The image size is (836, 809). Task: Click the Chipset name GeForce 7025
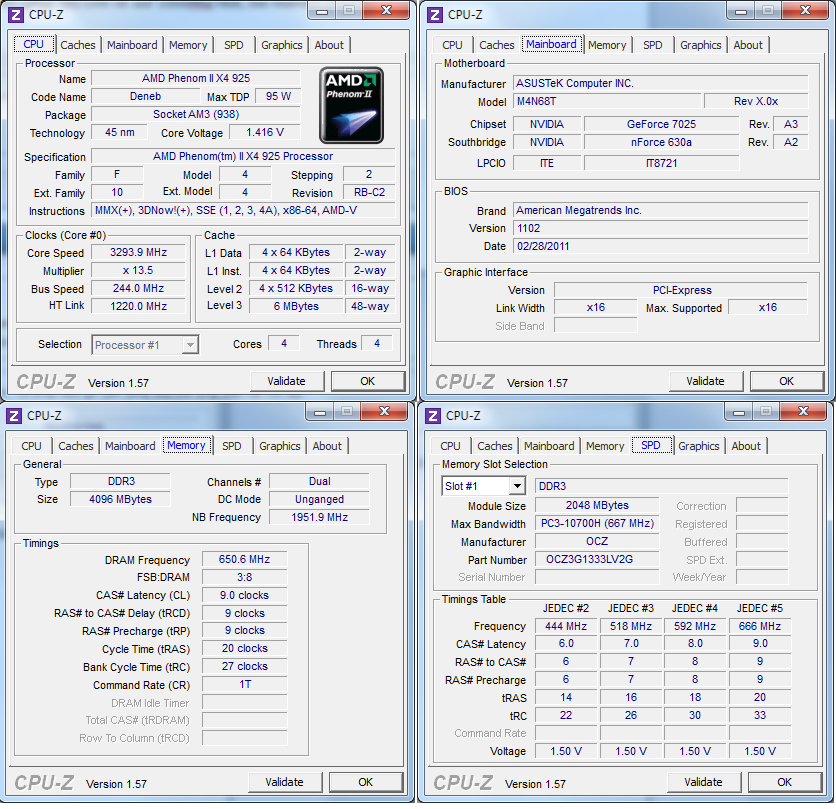pyautogui.click(x=662, y=124)
